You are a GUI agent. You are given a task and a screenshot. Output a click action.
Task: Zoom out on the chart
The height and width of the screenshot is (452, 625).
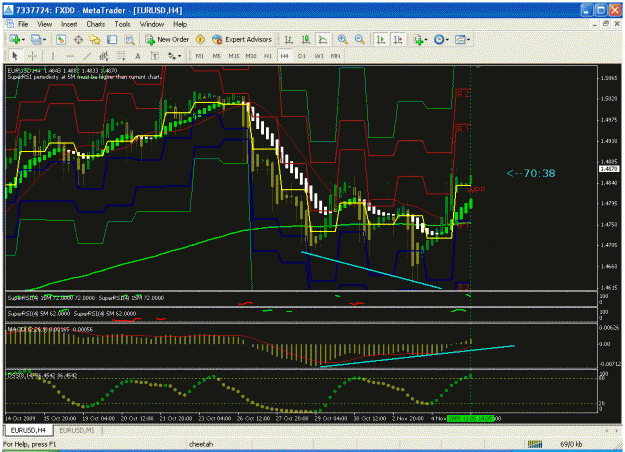(360, 39)
